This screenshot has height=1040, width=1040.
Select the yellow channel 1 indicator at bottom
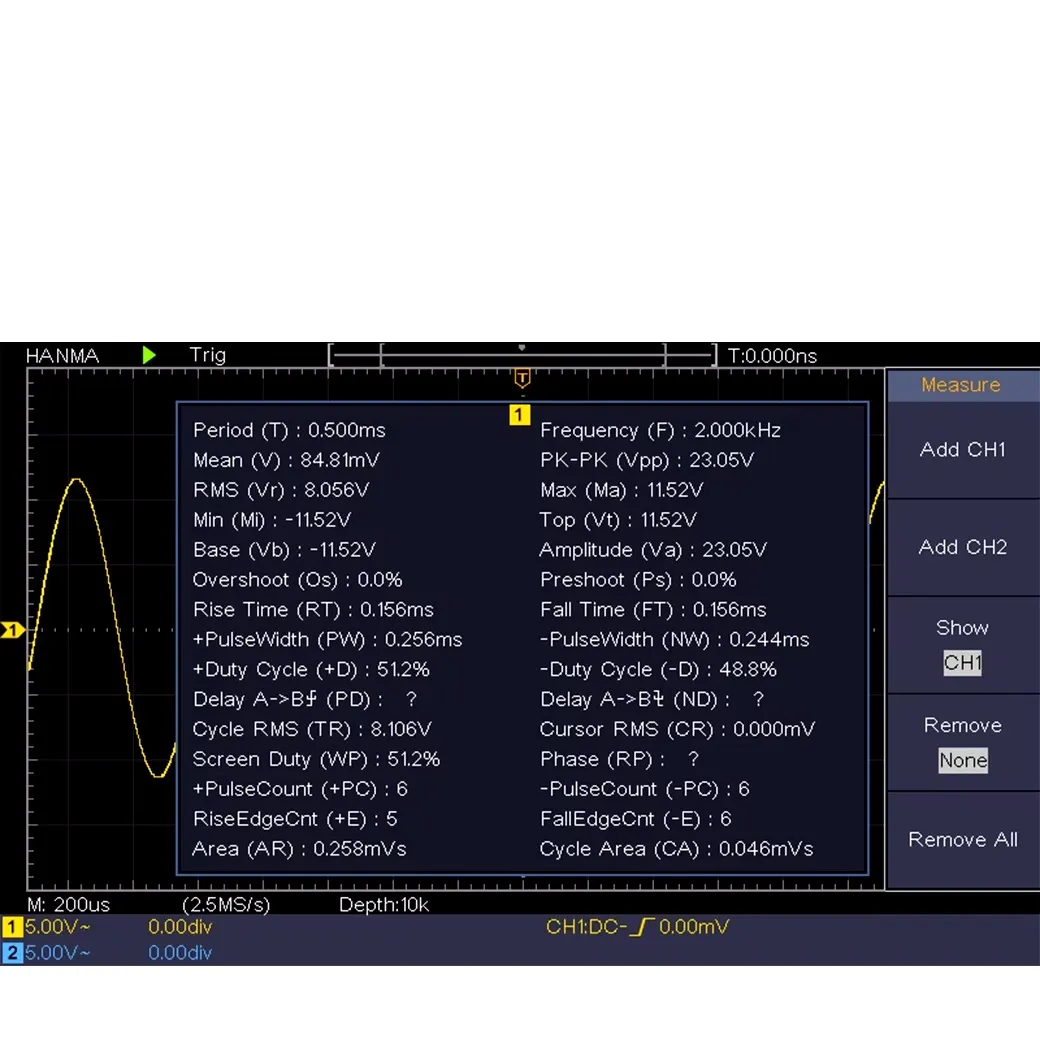(x=12, y=927)
